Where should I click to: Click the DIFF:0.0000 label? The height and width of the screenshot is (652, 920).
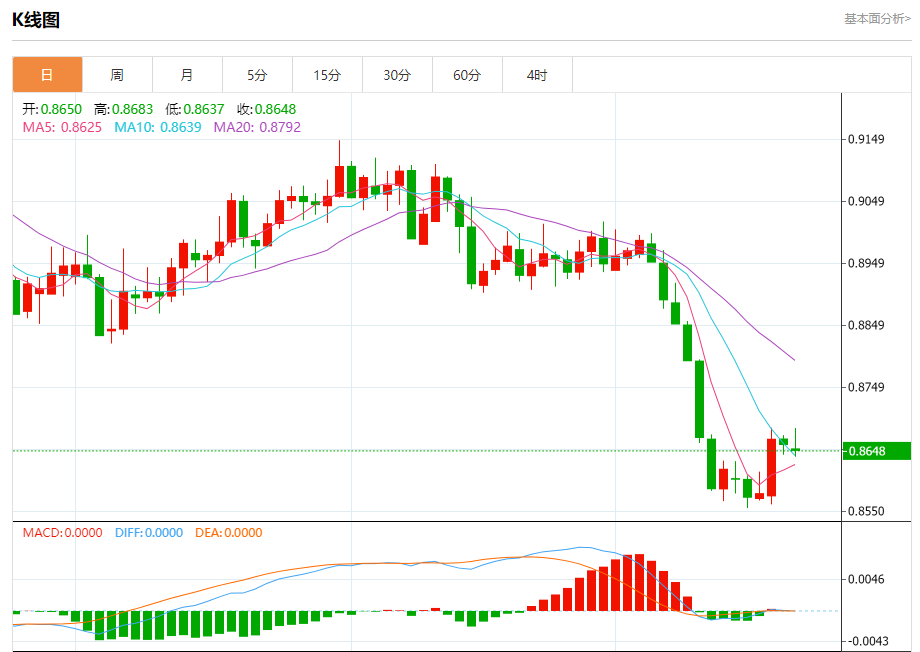(149, 533)
